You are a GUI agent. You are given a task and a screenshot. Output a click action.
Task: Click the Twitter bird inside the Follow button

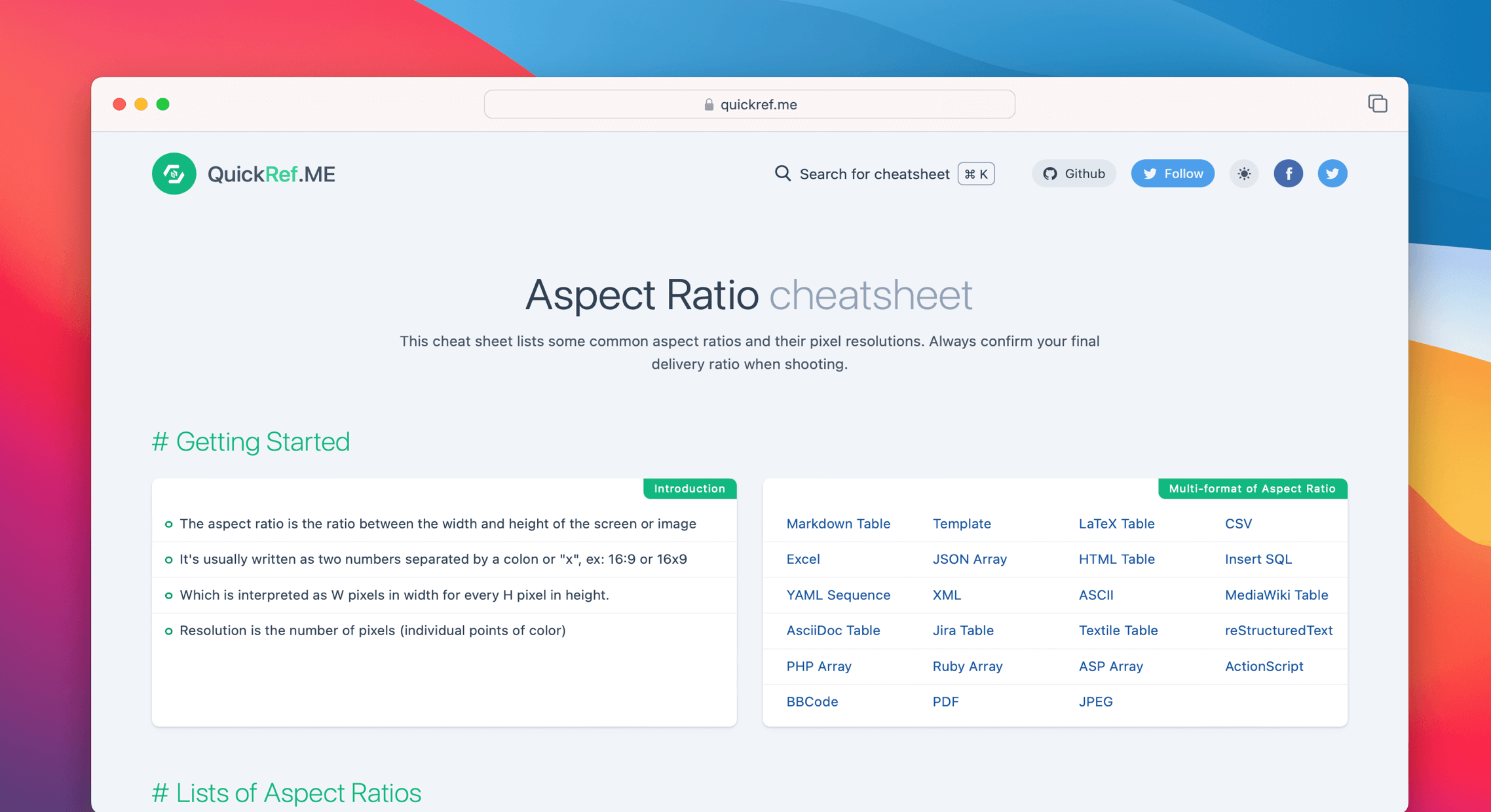pyautogui.click(x=1150, y=173)
